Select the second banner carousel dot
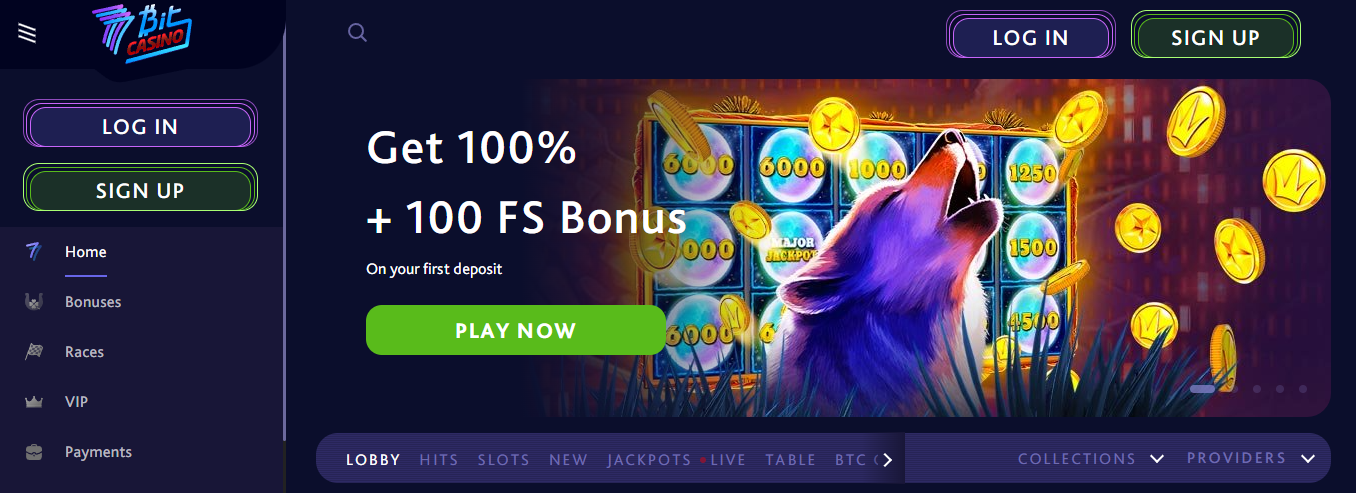Viewport: 1356px width, 493px height. pos(1233,389)
